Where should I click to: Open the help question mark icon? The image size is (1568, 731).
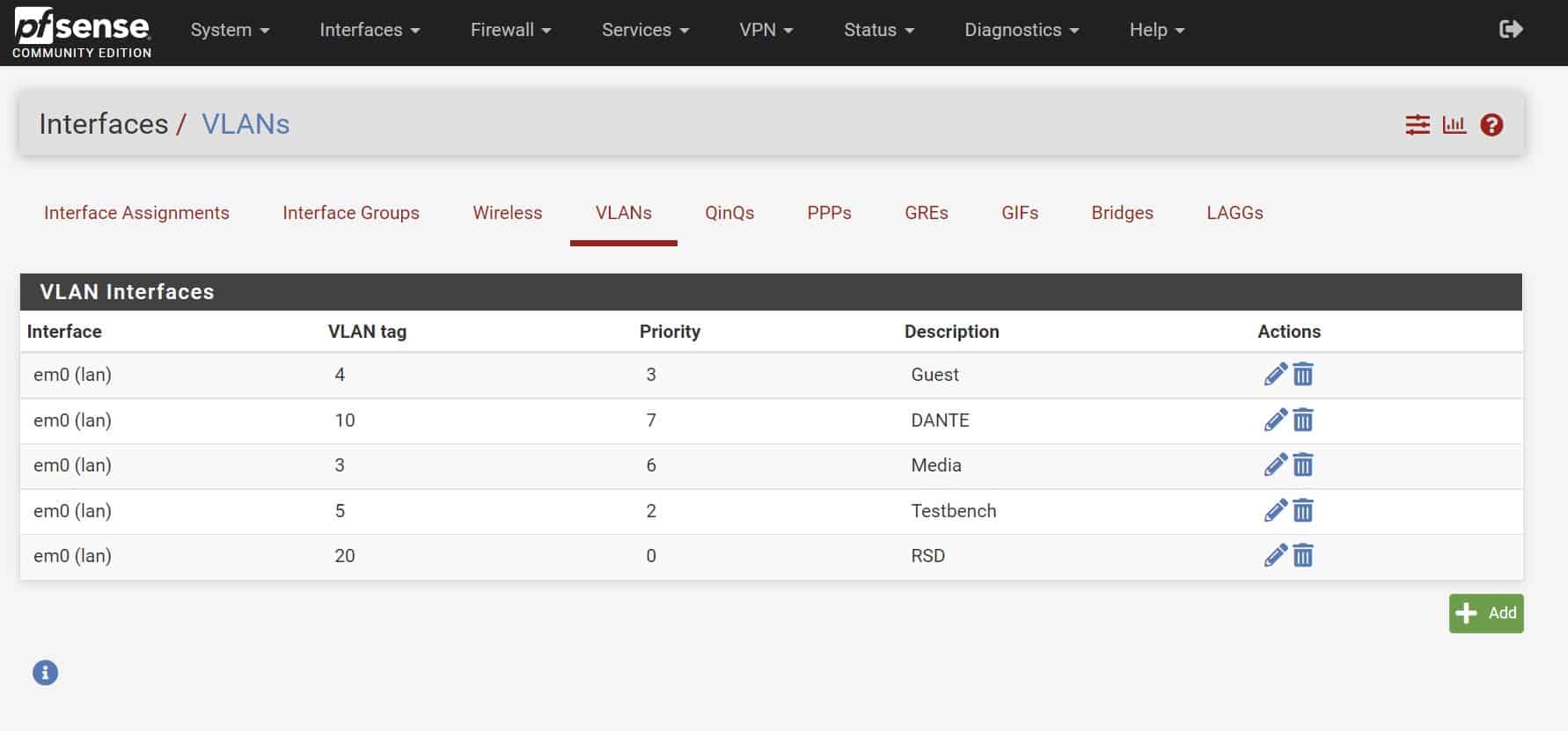(x=1491, y=125)
